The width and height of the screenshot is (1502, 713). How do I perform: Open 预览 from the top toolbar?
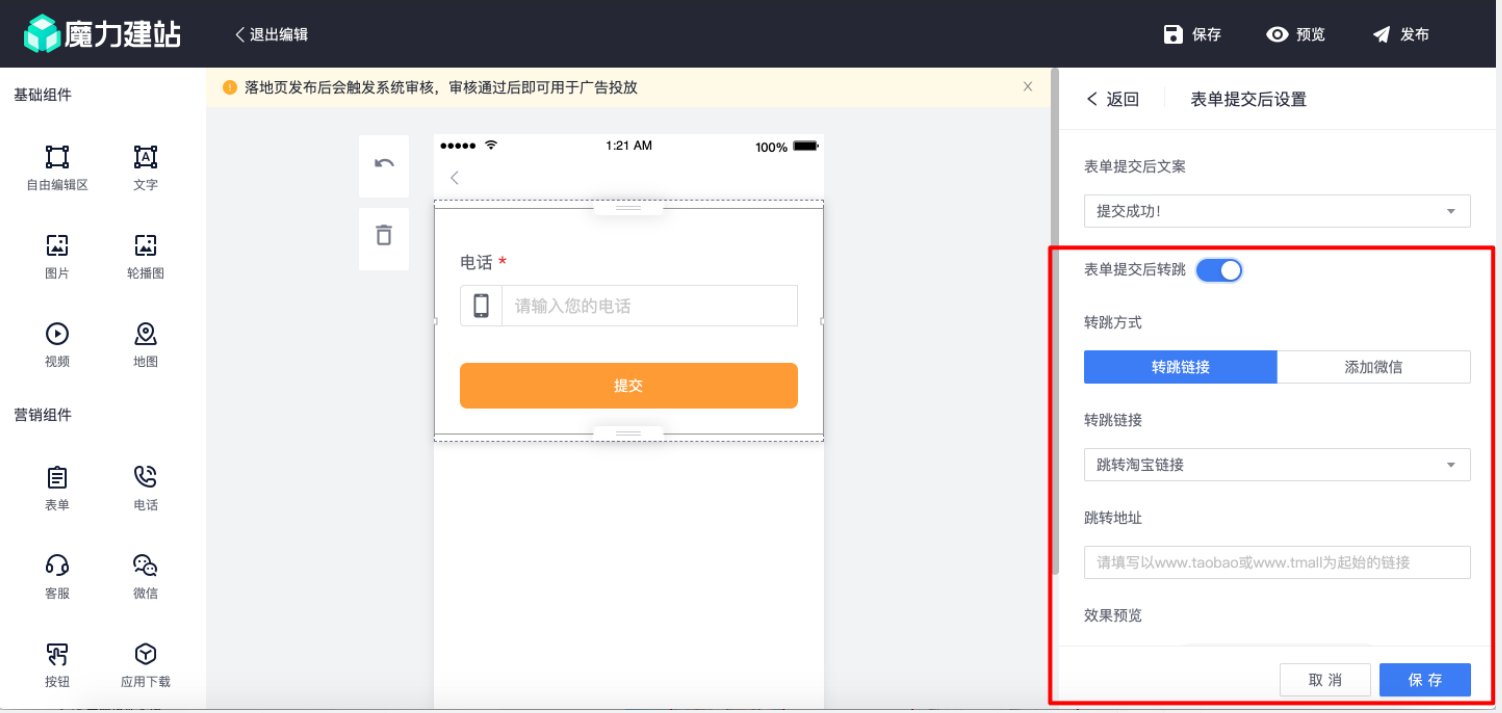[1295, 33]
